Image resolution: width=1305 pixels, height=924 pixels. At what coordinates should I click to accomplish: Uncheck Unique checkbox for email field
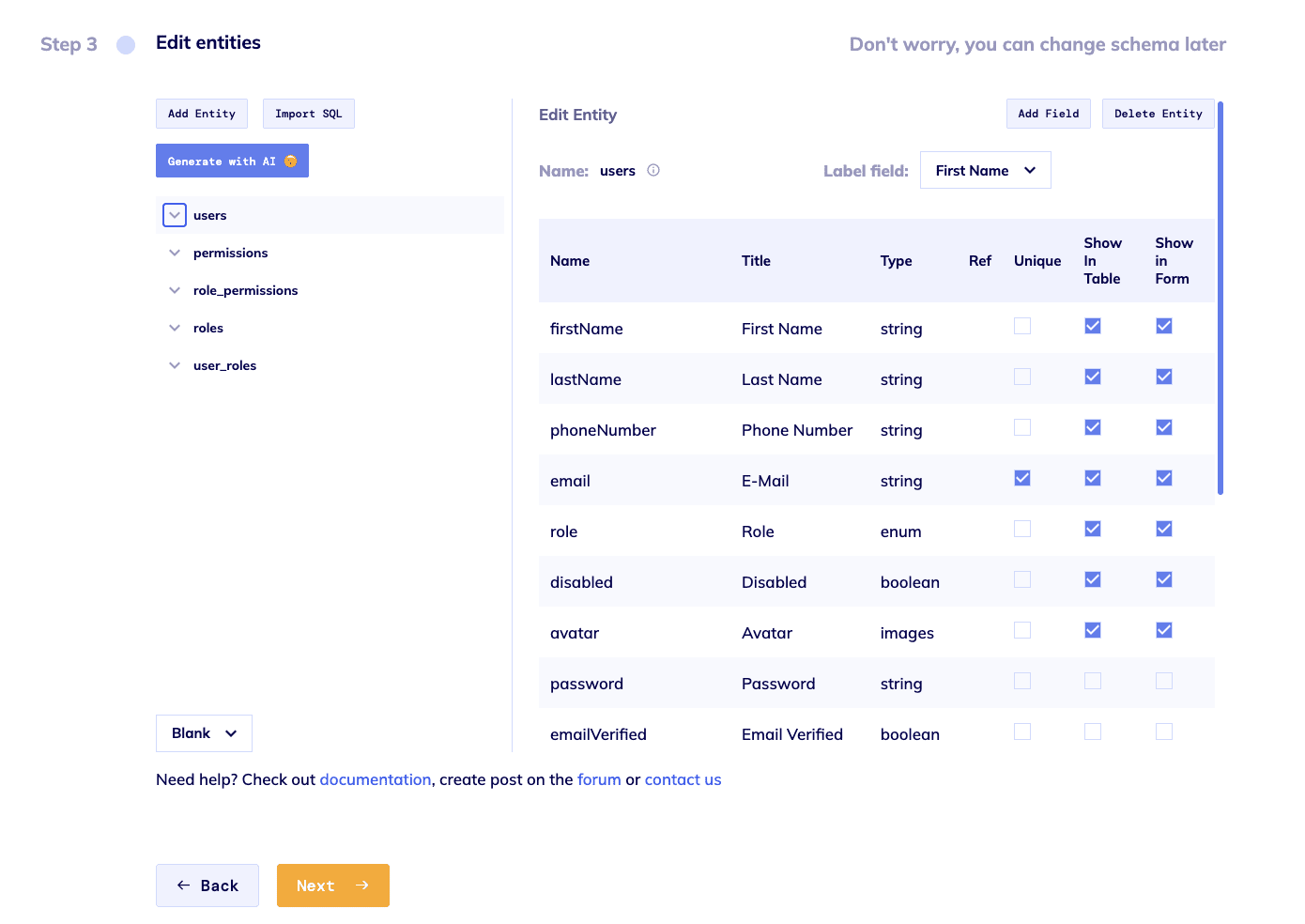1022,478
